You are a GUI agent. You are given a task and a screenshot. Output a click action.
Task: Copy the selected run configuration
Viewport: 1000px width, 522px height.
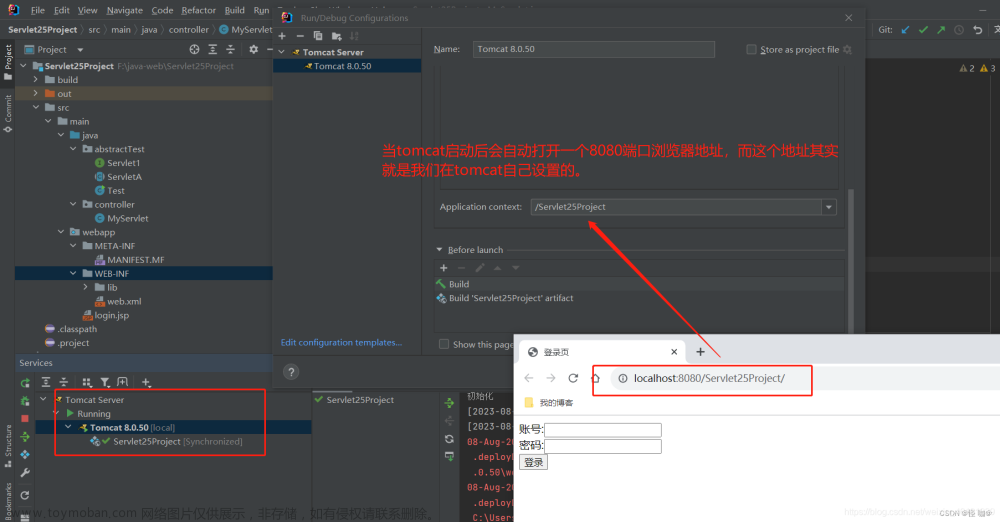[x=318, y=36]
